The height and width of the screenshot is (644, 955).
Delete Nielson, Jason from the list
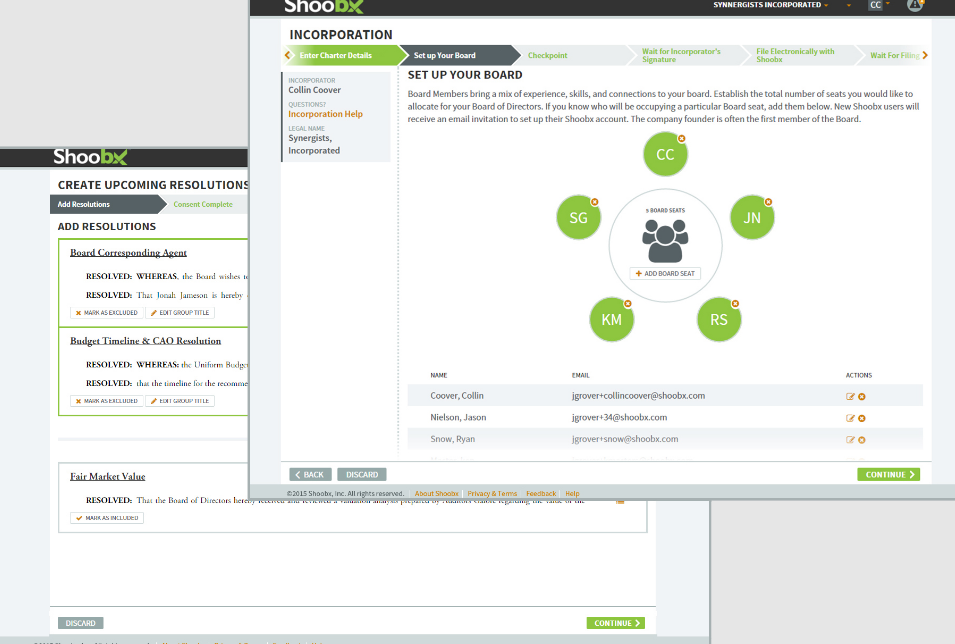coord(862,418)
